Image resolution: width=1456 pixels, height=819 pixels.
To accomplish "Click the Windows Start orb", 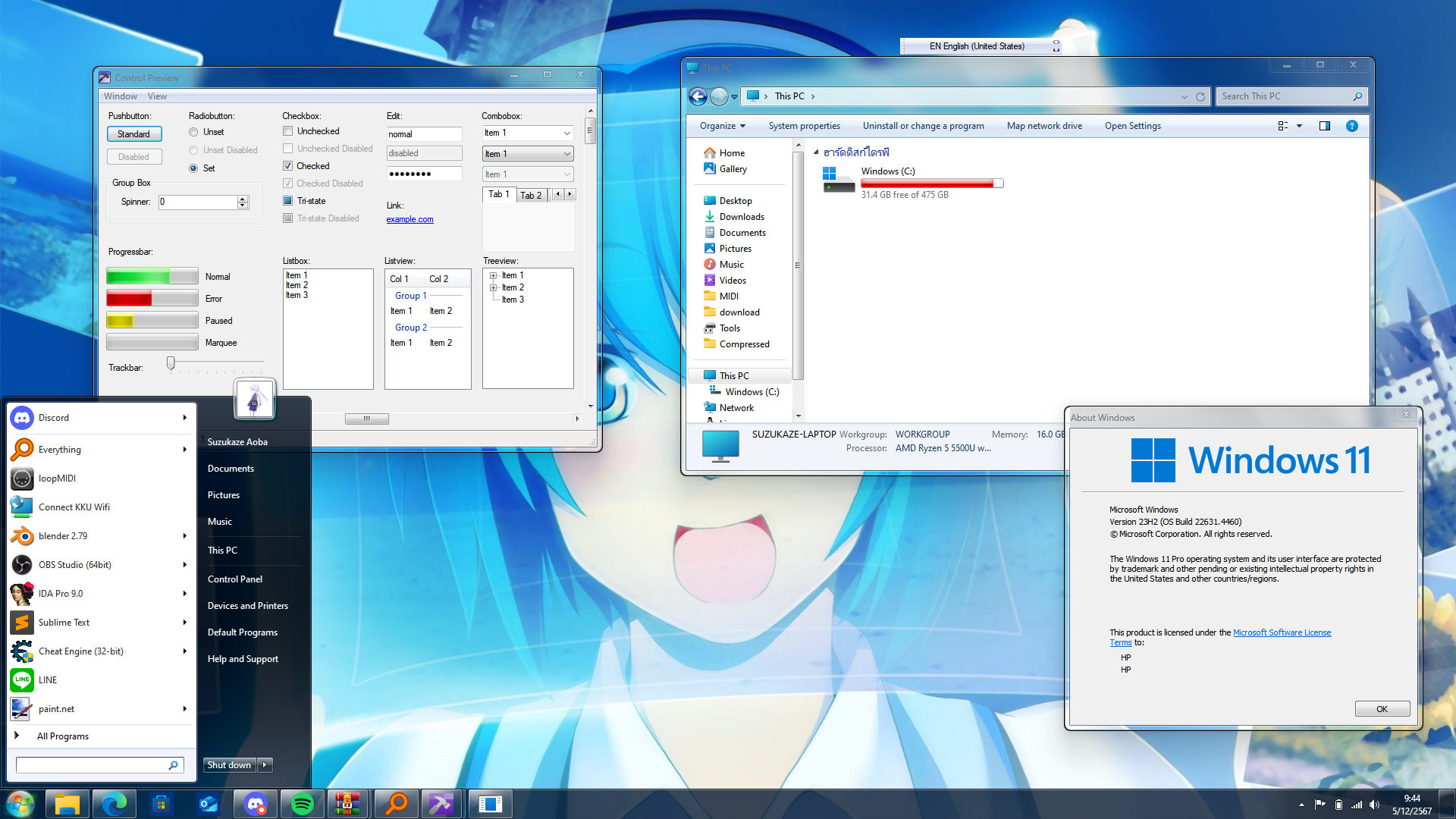I will (x=20, y=804).
